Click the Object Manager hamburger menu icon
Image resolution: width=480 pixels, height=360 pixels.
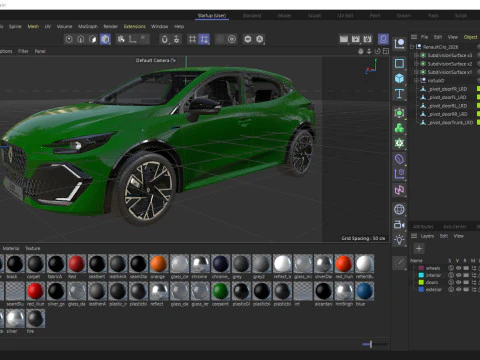(414, 37)
